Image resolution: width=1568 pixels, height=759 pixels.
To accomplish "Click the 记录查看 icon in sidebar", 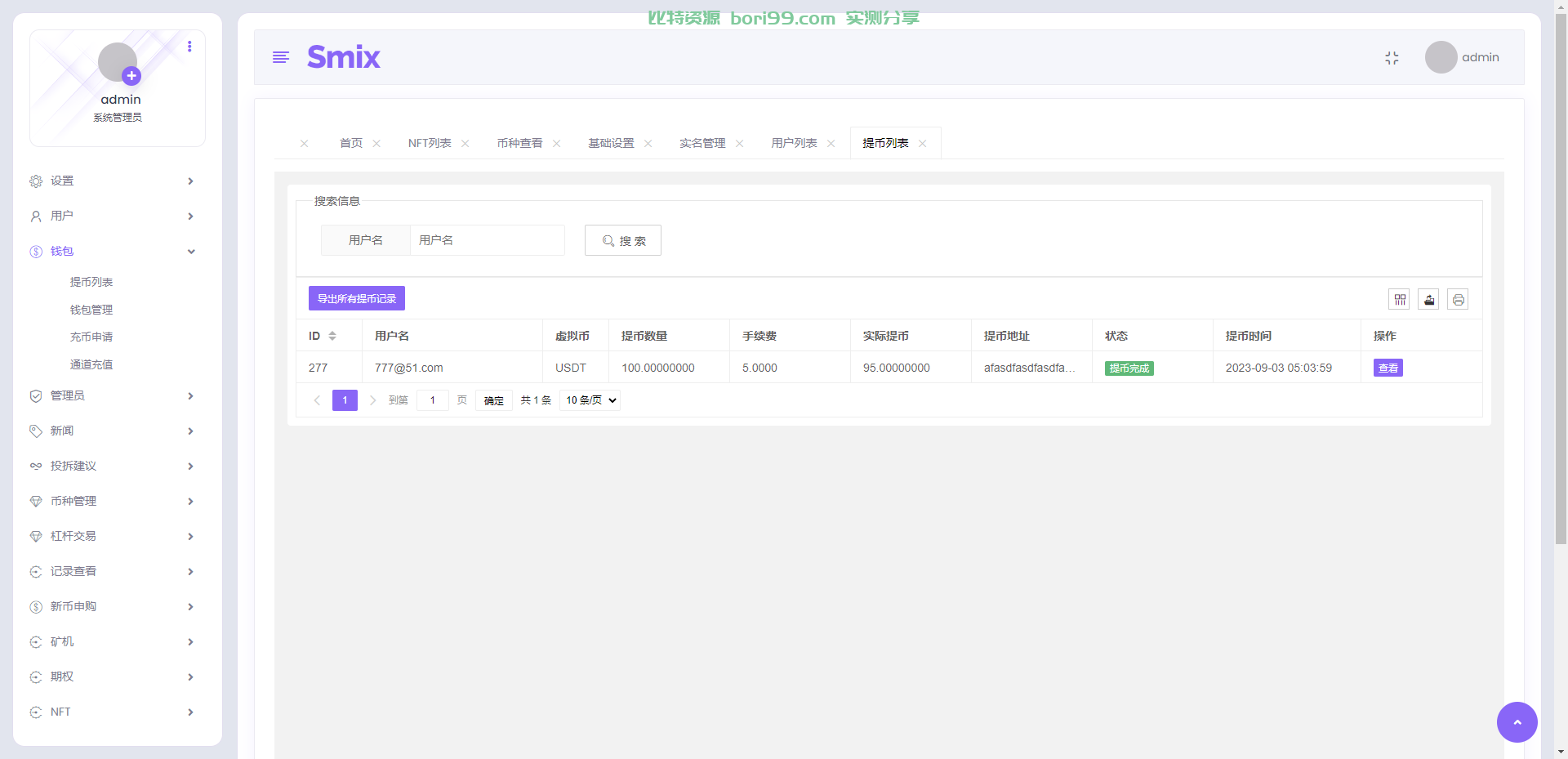I will coord(36,572).
